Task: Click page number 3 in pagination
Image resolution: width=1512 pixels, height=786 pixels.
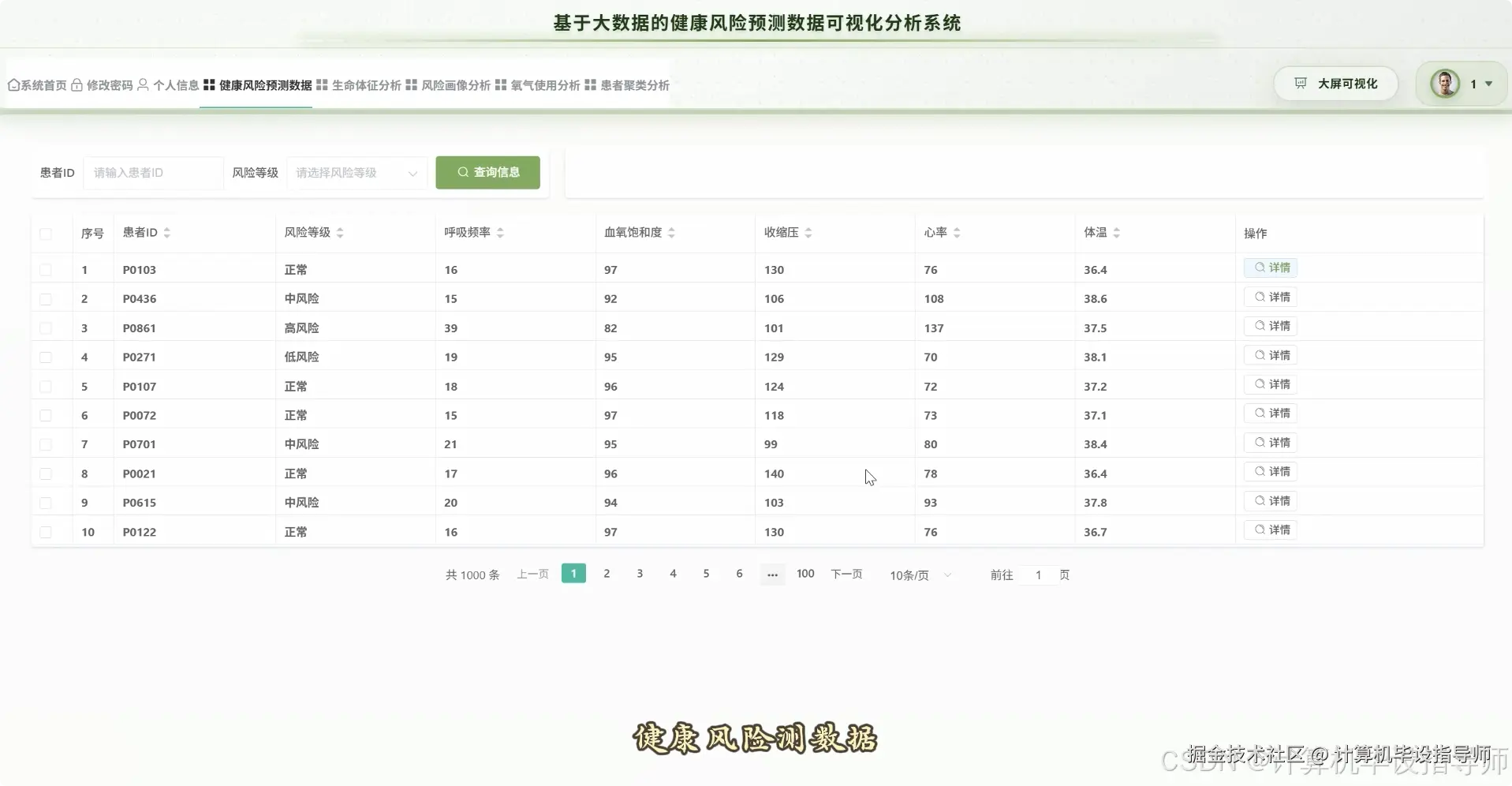Action: [640, 574]
